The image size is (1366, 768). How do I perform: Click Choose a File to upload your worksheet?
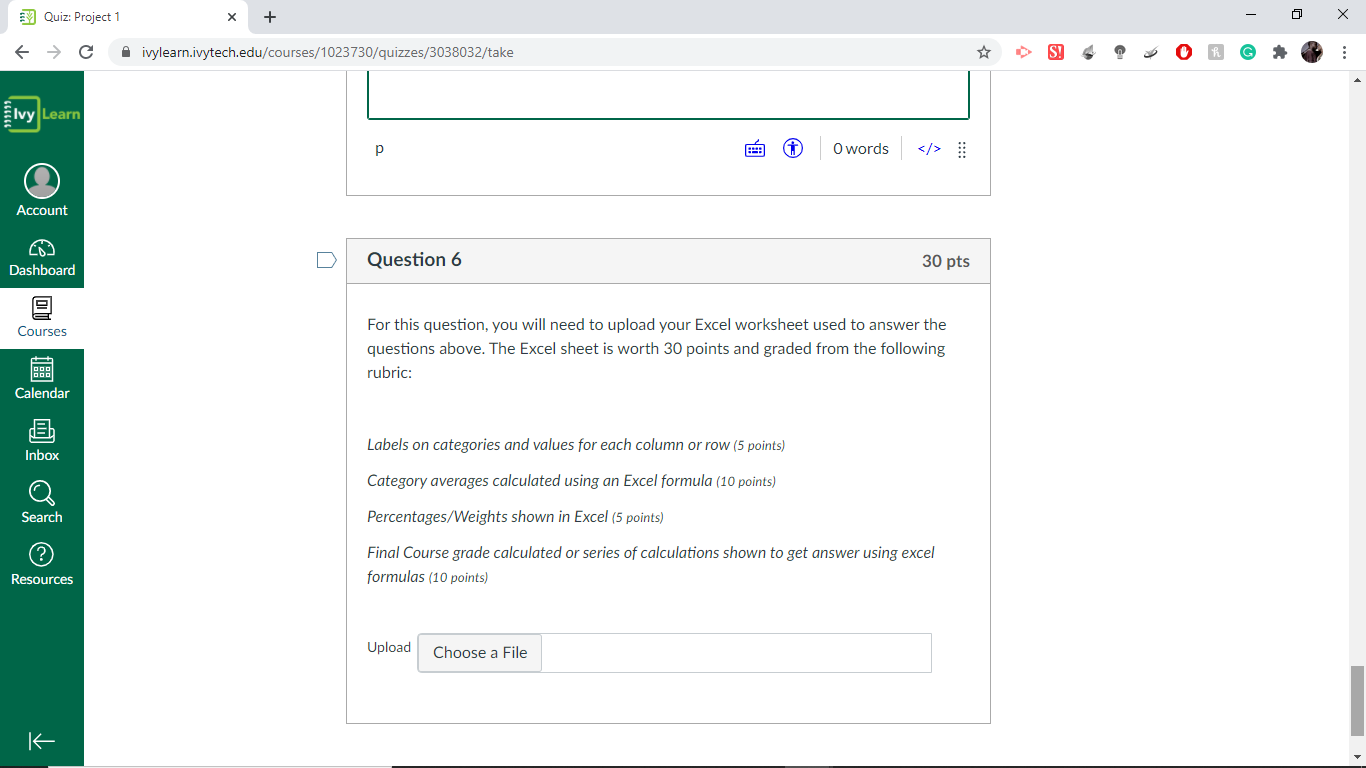[x=479, y=652]
